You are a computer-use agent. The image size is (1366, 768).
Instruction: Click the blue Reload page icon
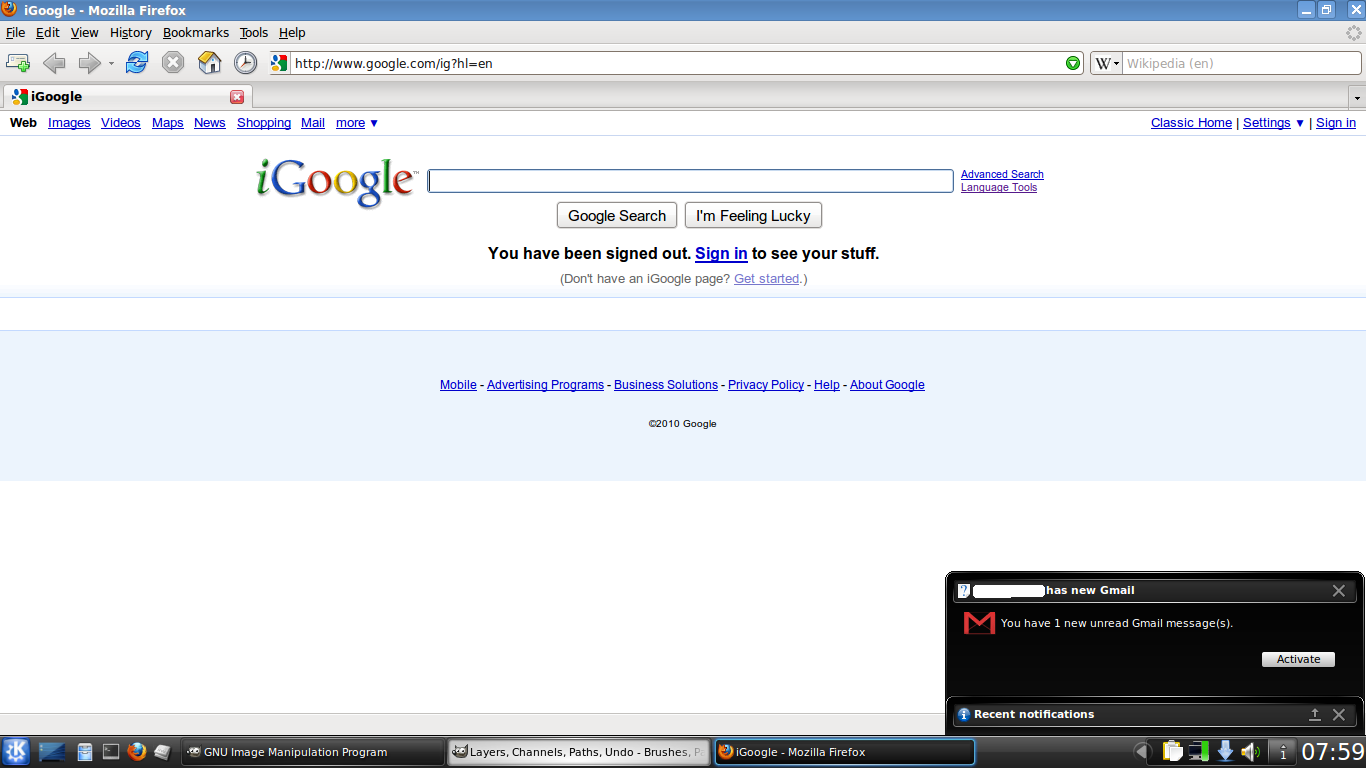pos(137,63)
